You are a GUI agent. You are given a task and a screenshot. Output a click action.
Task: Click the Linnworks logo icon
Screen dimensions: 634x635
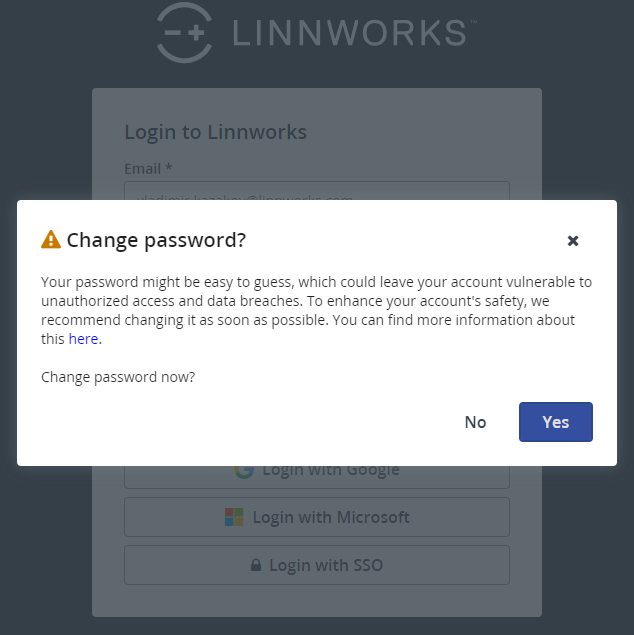(185, 32)
